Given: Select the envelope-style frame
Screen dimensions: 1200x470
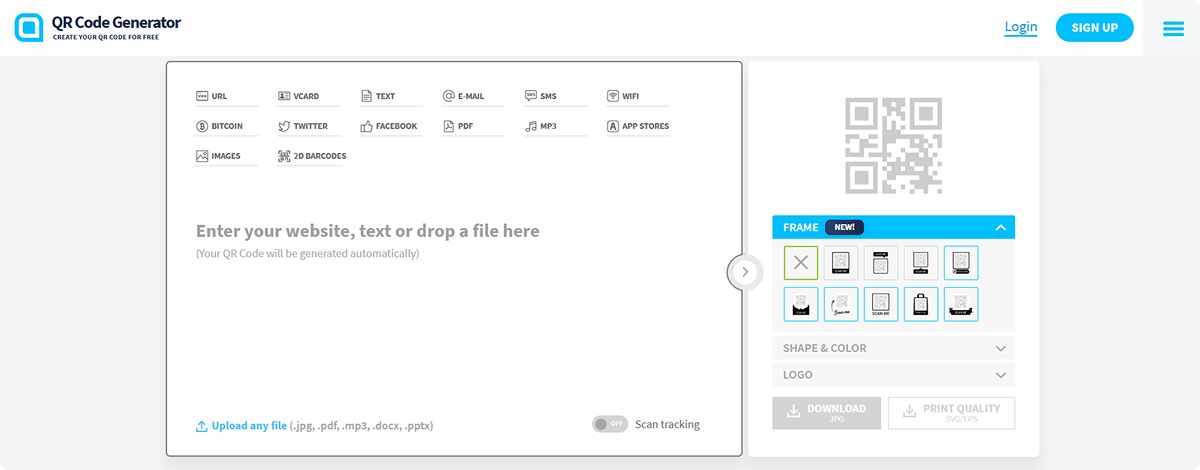Looking at the screenshot, I should tap(801, 304).
